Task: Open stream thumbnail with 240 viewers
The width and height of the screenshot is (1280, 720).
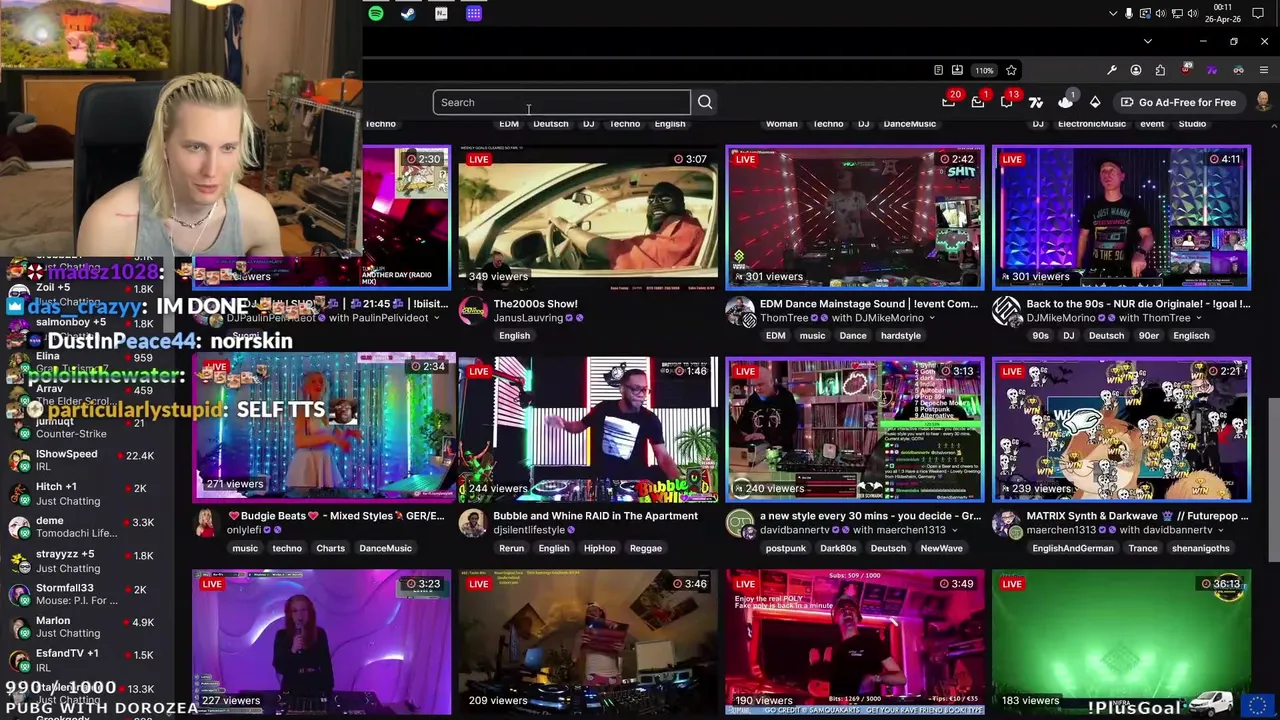Action: pyautogui.click(x=855, y=430)
